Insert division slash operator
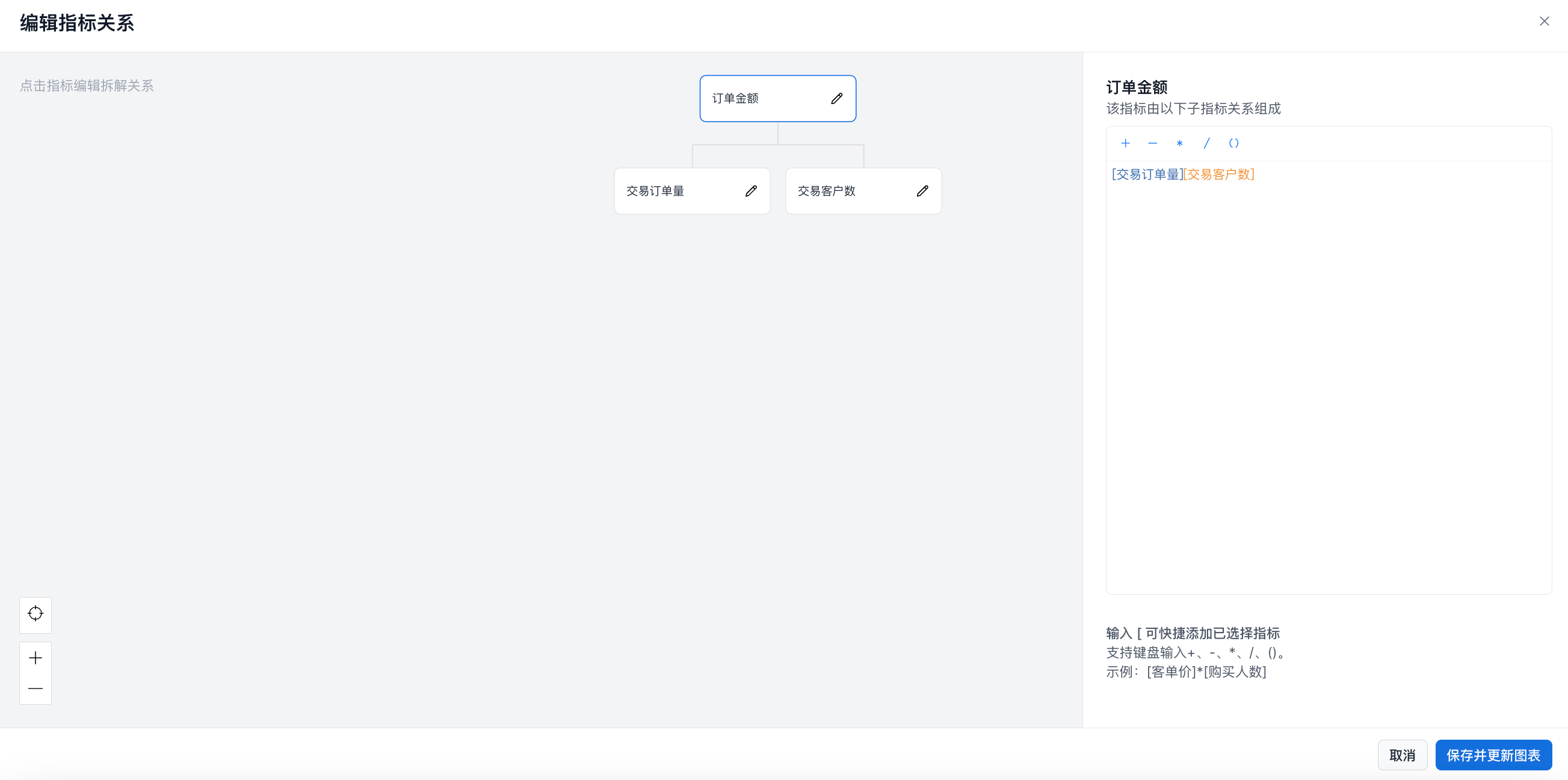Screen dimensions: 1568x780 pyautogui.click(x=1206, y=144)
